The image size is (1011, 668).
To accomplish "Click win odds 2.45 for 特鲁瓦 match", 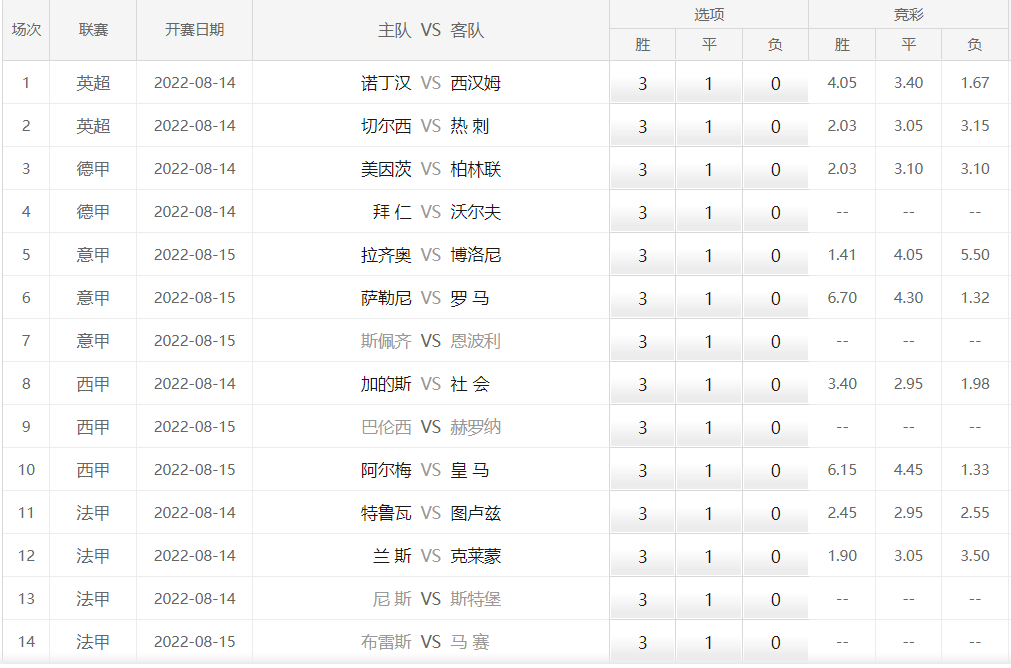I will (842, 513).
